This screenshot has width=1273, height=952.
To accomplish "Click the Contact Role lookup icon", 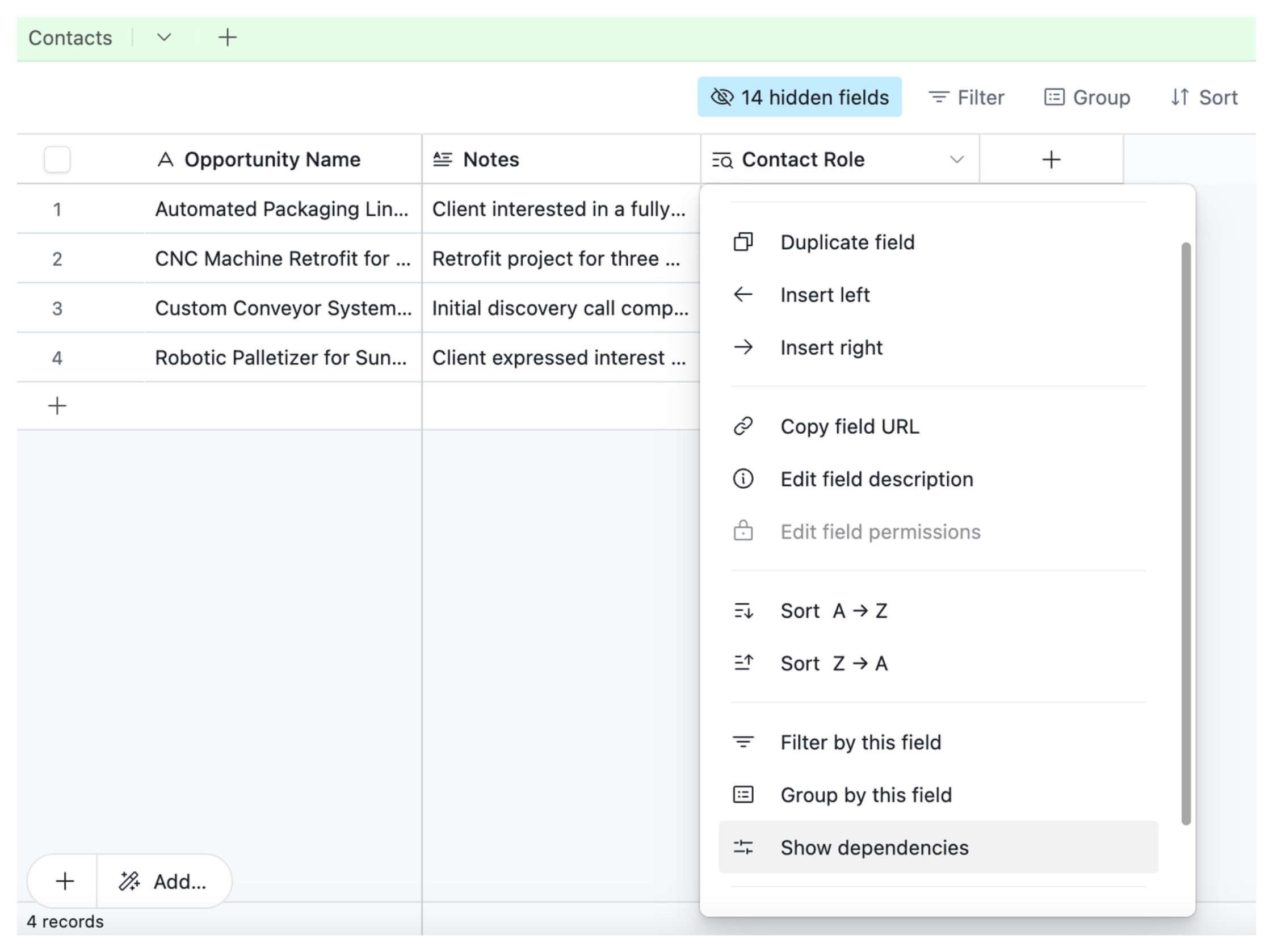I will pyautogui.click(x=722, y=160).
